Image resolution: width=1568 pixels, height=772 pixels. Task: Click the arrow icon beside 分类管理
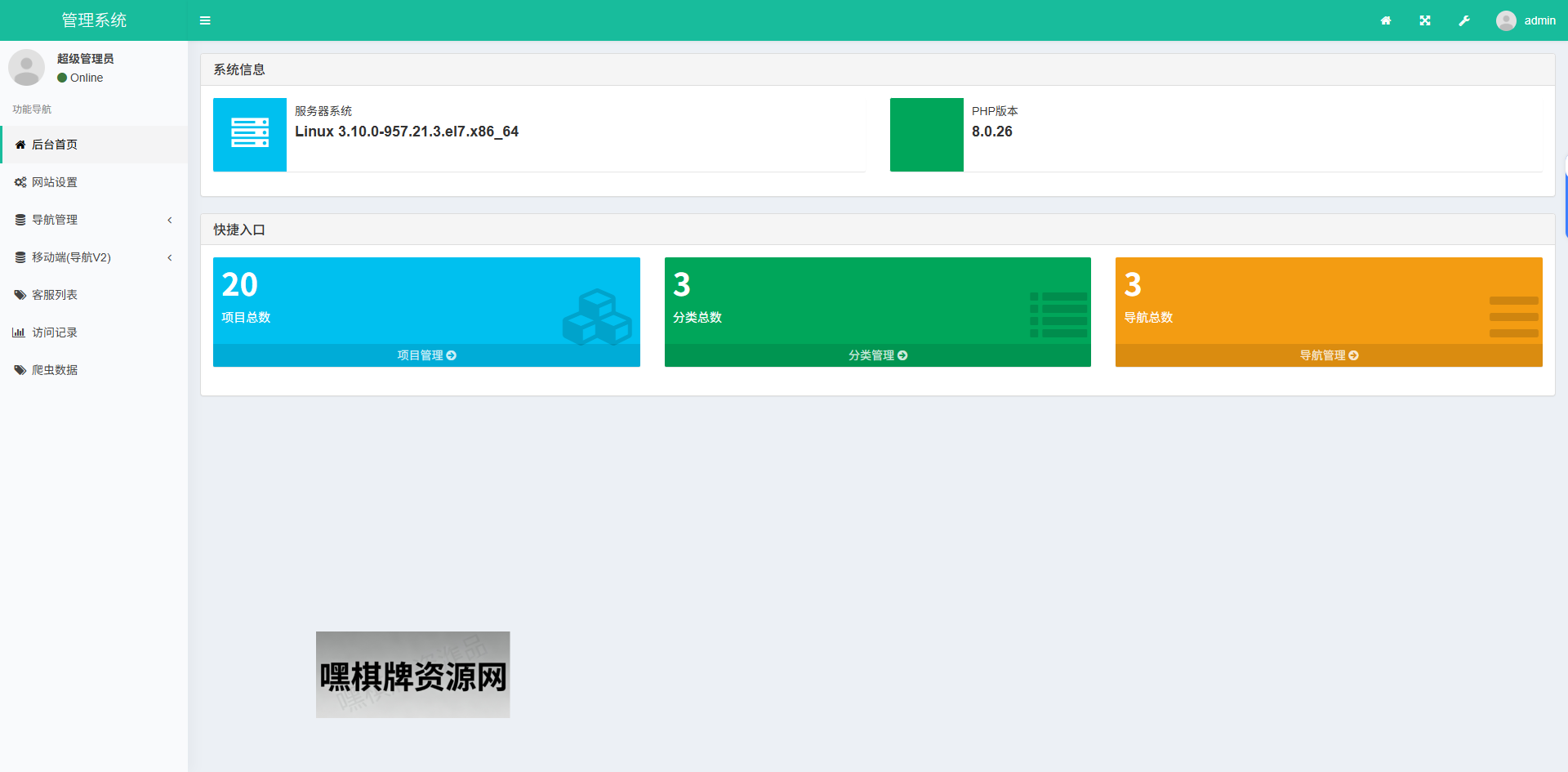pos(902,355)
